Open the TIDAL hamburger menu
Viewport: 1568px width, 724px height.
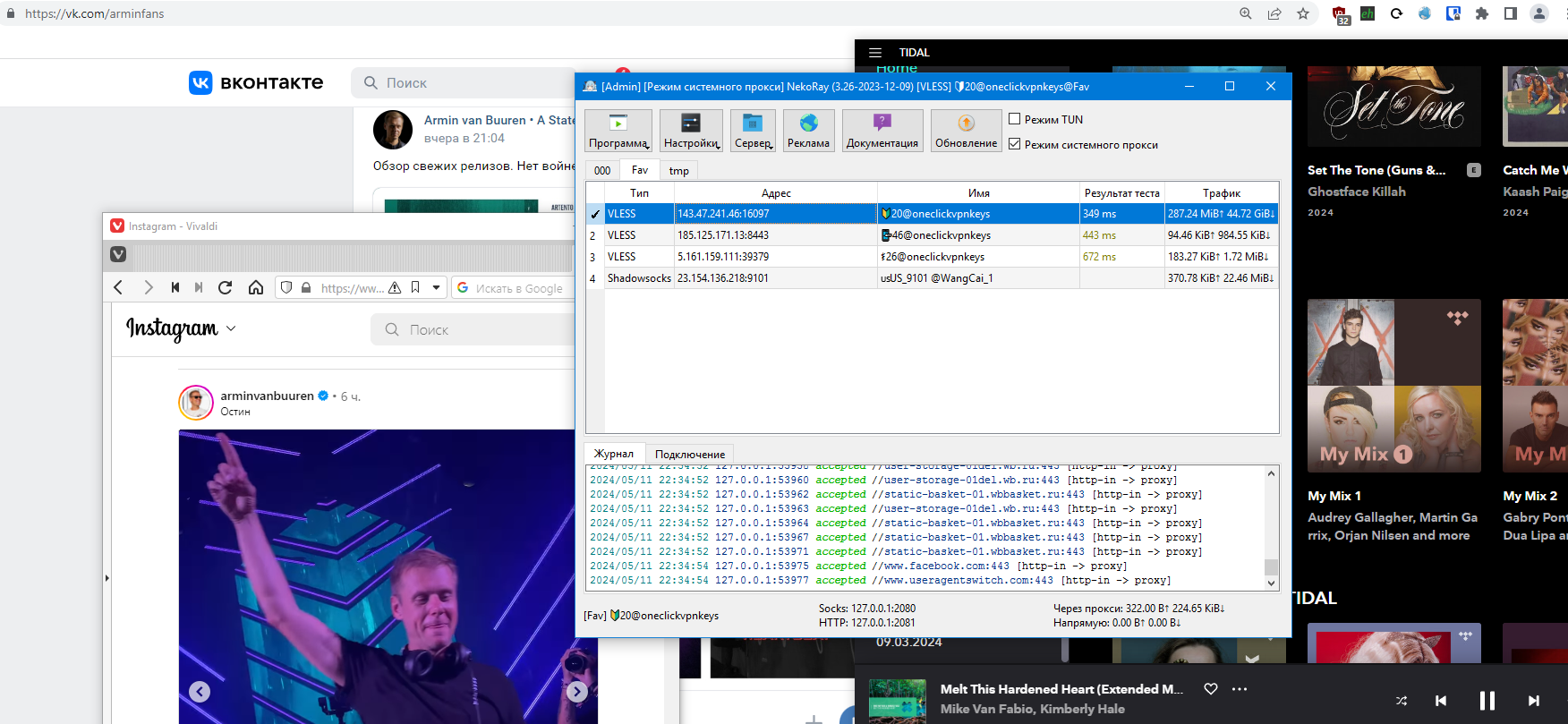(875, 53)
